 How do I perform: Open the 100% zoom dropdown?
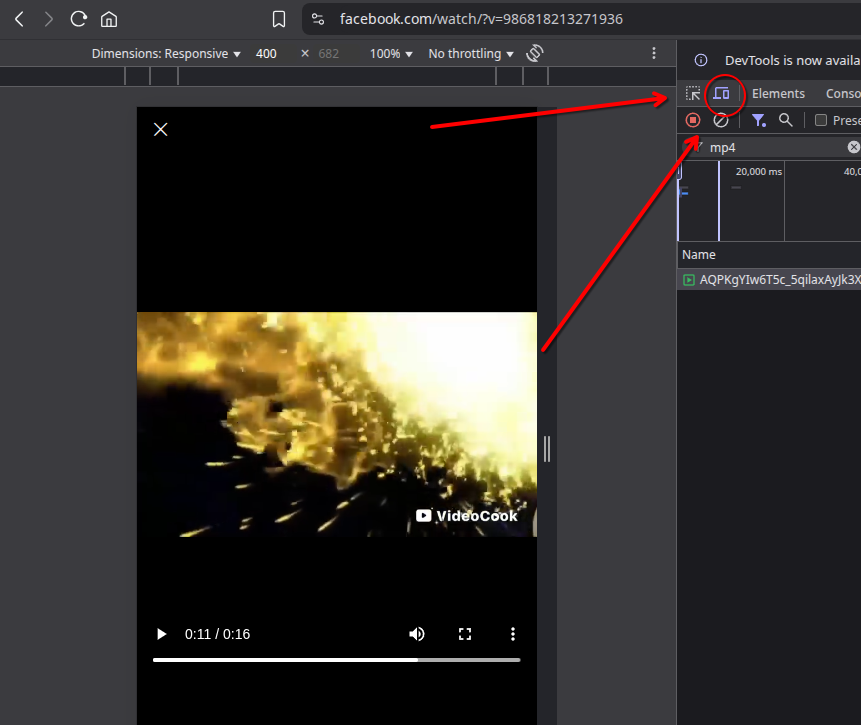click(x=390, y=54)
